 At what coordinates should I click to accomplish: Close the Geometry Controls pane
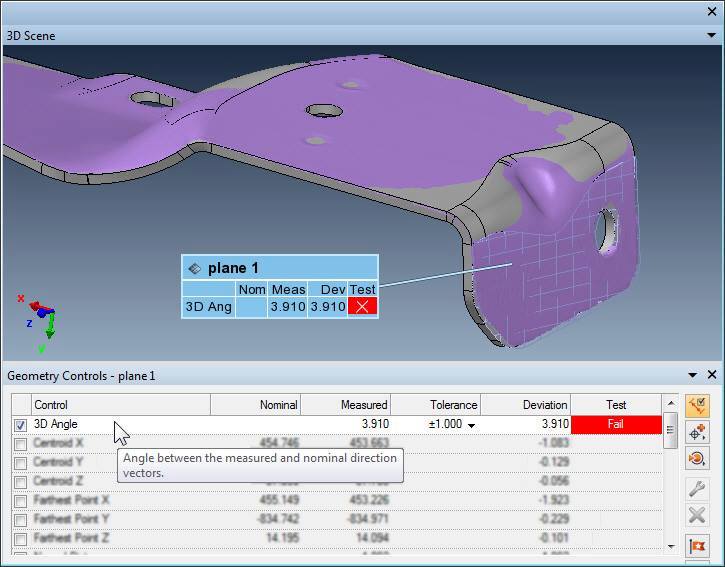[712, 375]
